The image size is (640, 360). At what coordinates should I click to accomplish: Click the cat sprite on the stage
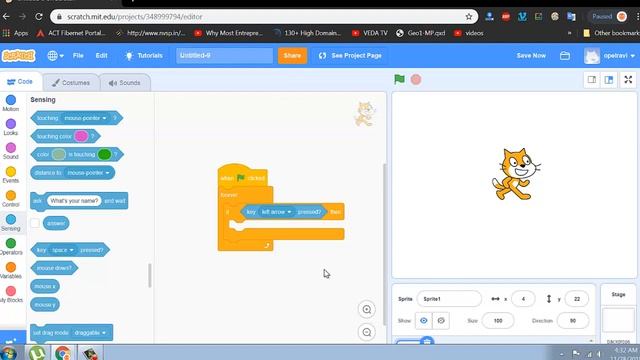tap(516, 174)
